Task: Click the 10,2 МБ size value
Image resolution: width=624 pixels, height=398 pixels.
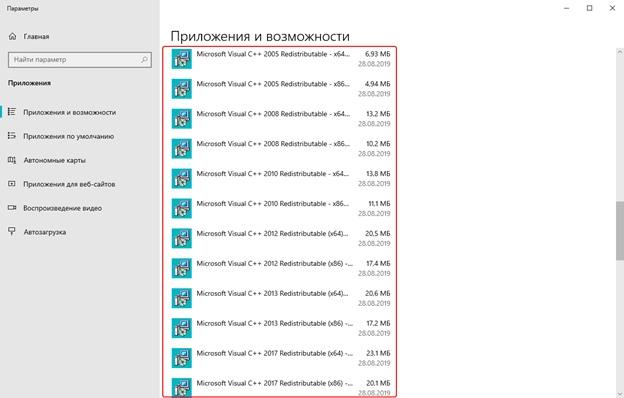Action: click(378, 143)
